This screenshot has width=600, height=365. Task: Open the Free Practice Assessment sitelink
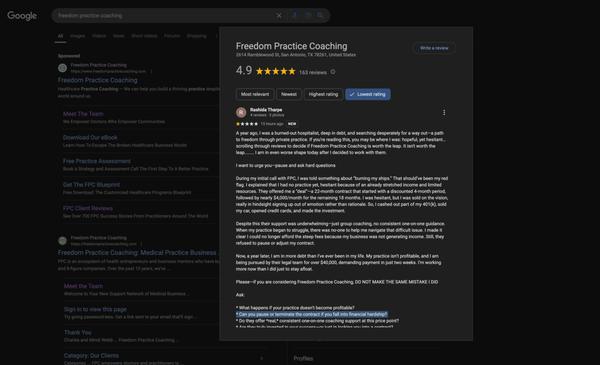[97, 161]
